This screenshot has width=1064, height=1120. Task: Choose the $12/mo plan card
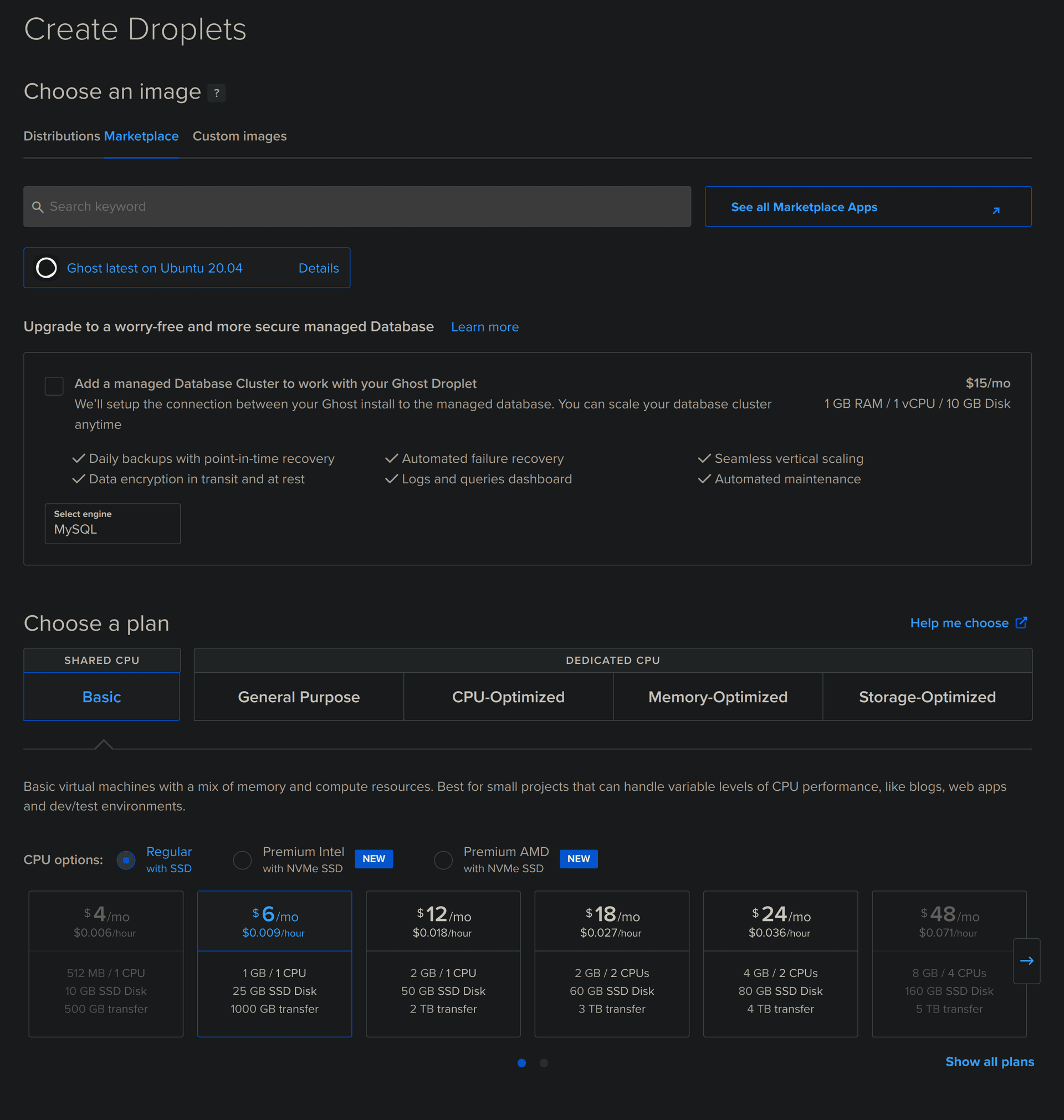[x=443, y=964]
